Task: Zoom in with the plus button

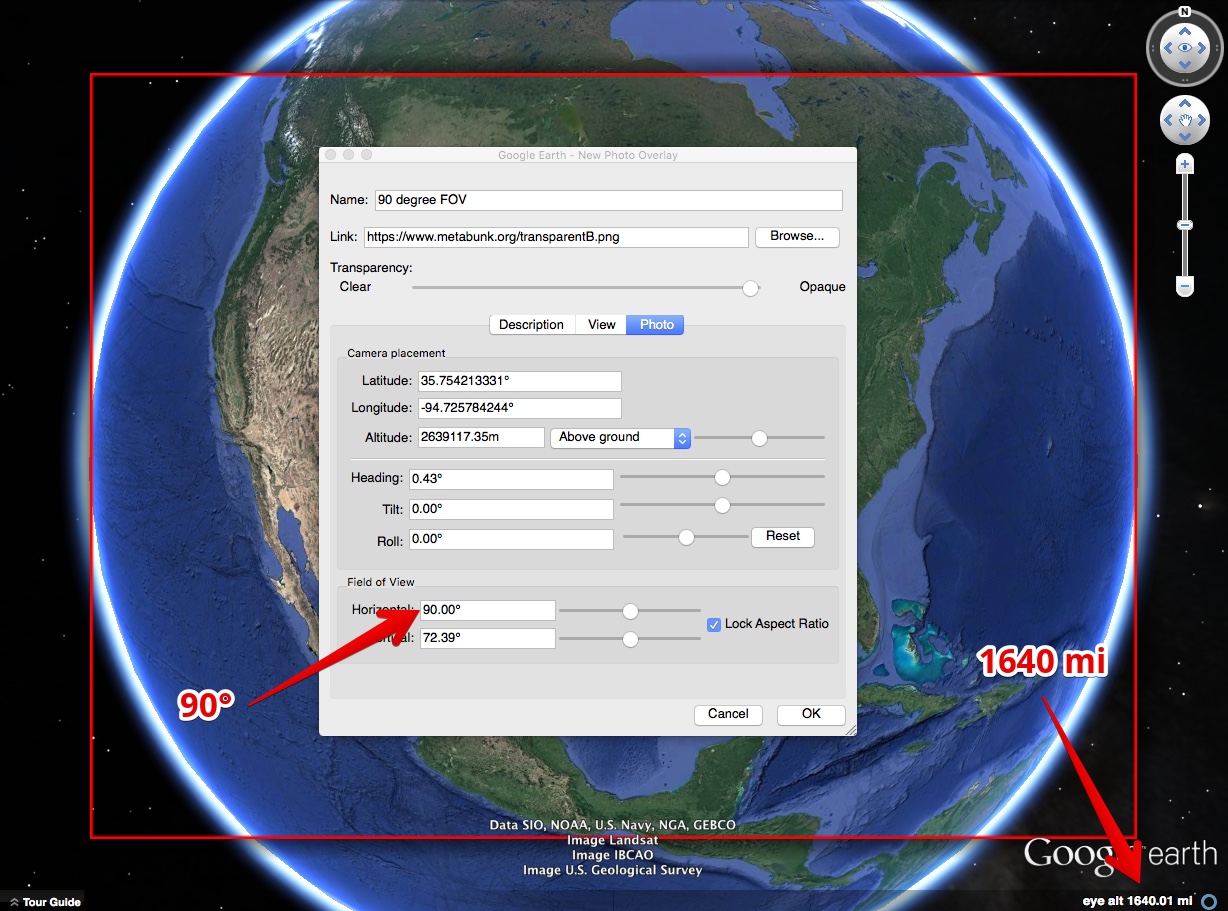Action: (x=1185, y=164)
